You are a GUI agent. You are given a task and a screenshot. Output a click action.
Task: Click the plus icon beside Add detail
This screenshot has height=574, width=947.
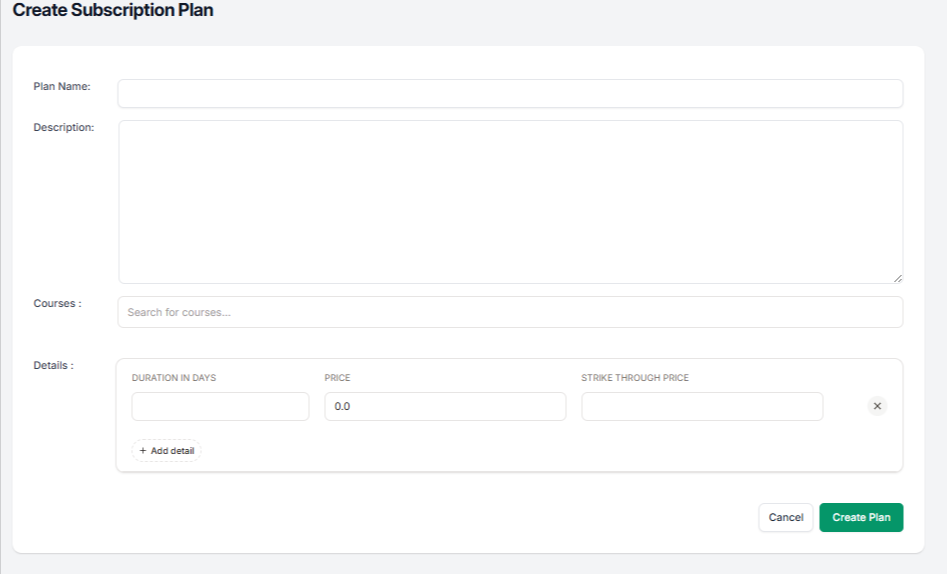(x=143, y=451)
